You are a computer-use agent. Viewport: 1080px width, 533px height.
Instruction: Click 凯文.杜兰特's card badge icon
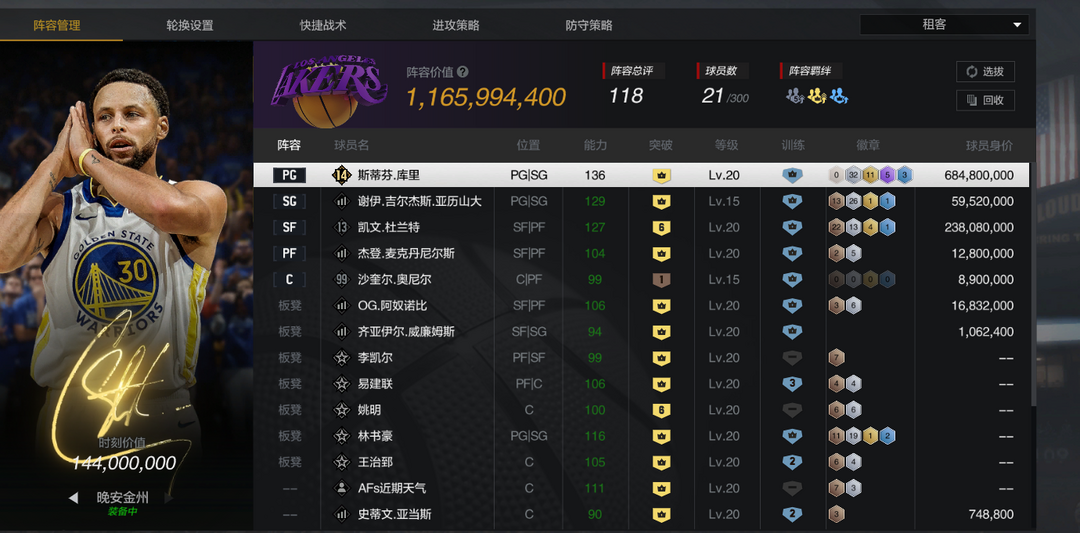pyautogui.click(x=341, y=227)
